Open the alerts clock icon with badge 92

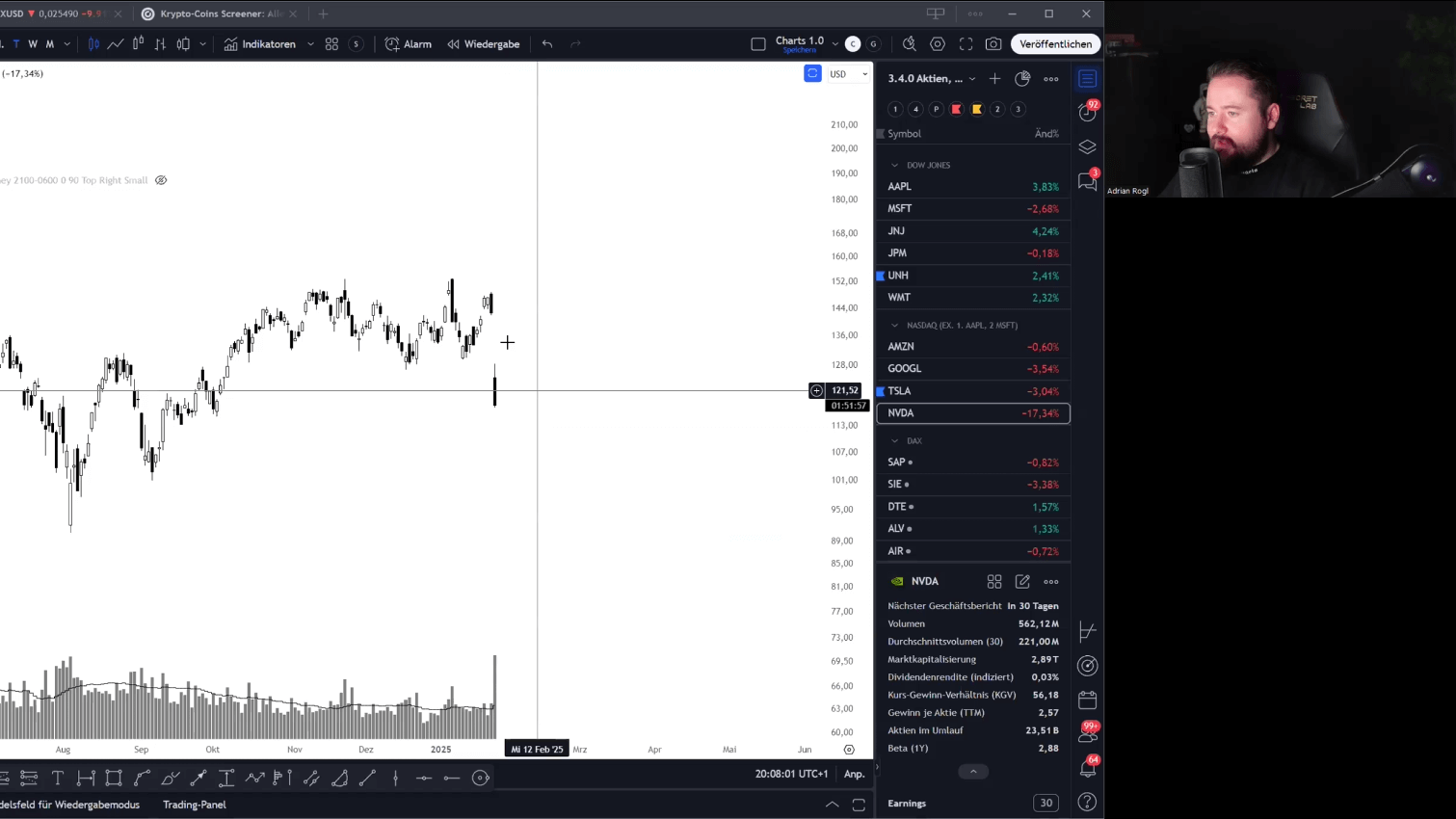point(1088,112)
